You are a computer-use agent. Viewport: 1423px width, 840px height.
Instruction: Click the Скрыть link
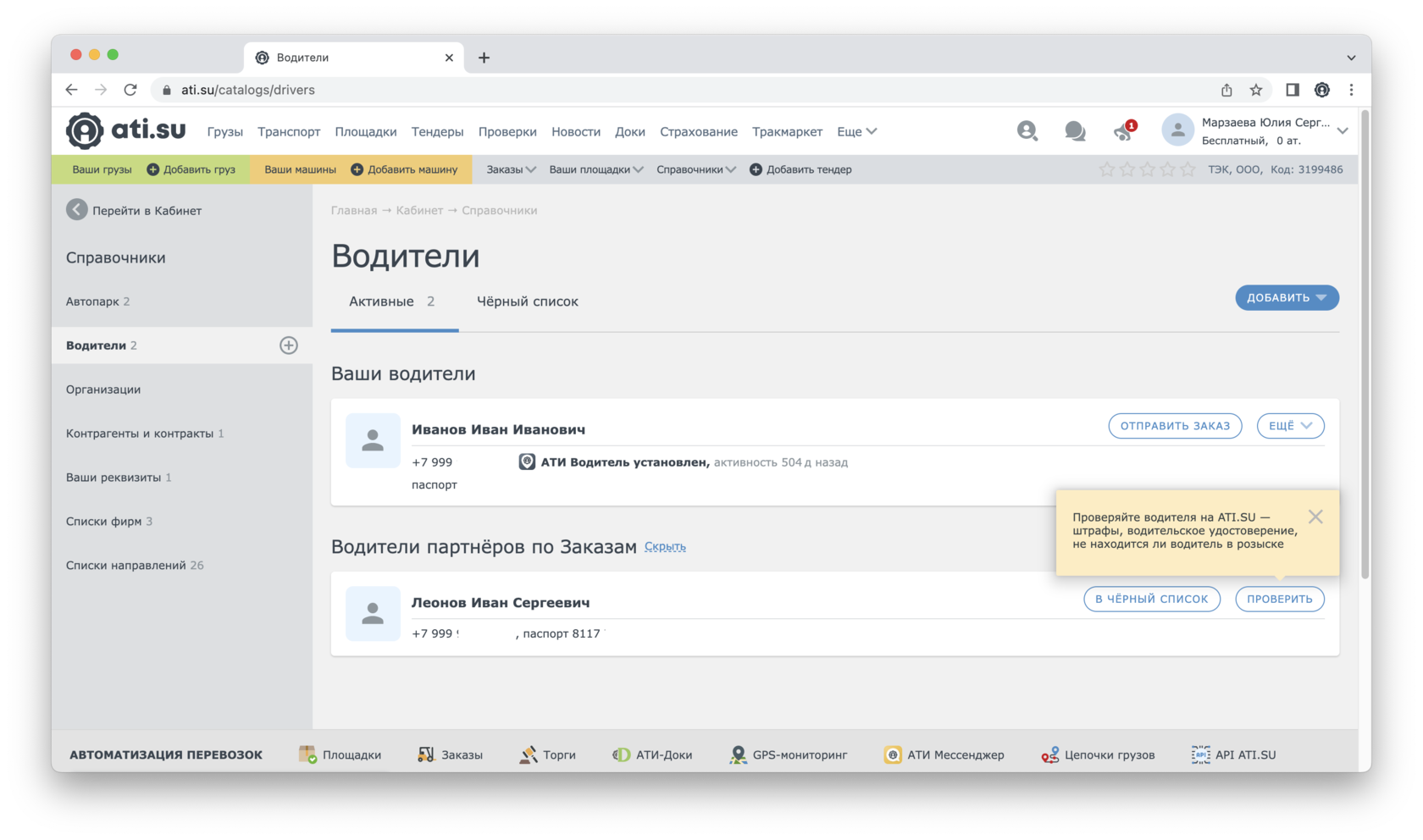[x=665, y=547]
